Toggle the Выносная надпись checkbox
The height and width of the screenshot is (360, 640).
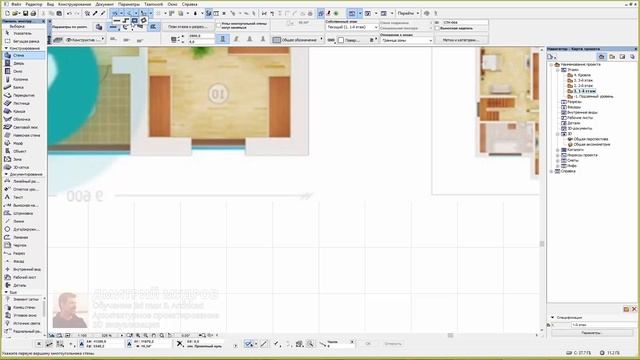click(437, 28)
